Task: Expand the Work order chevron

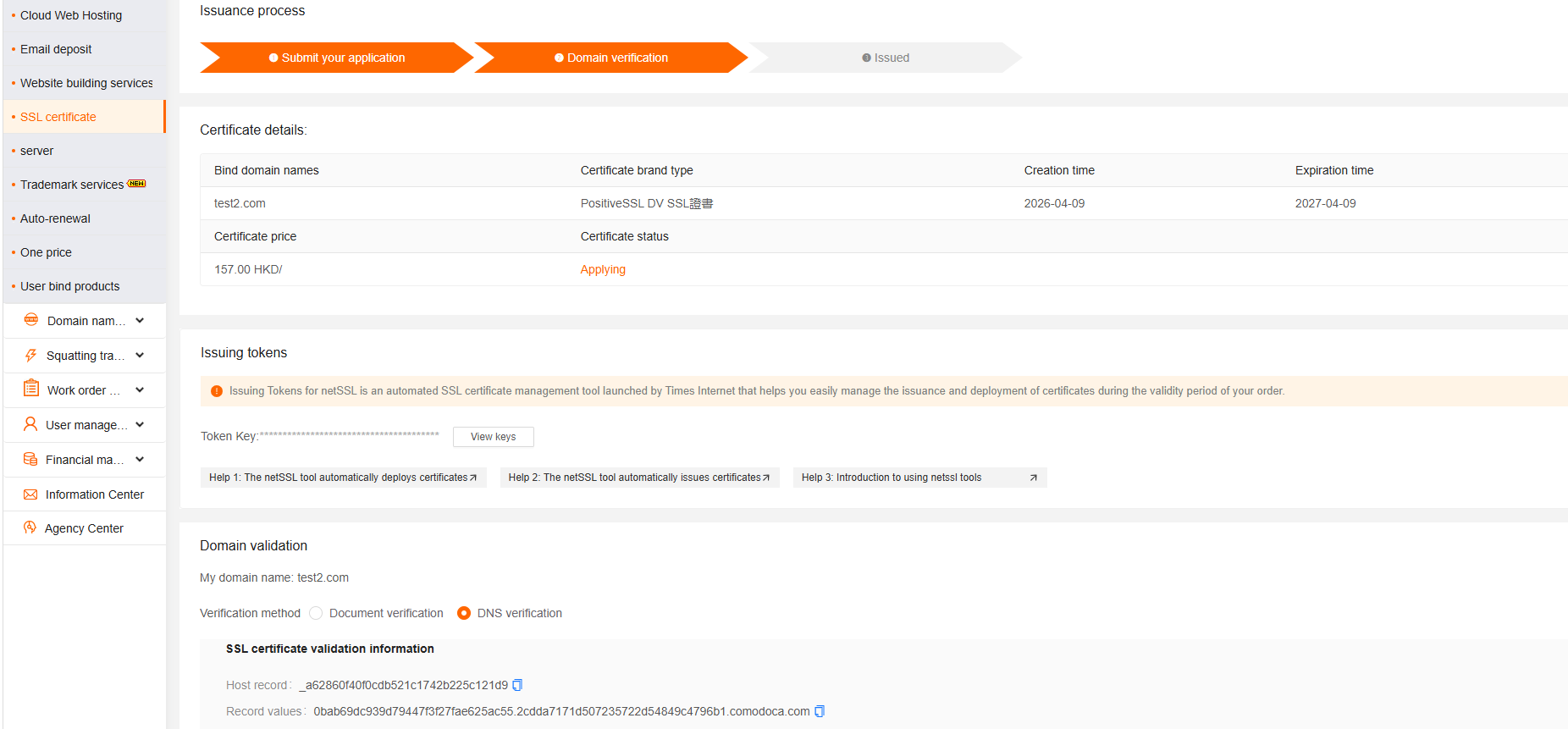Action: [140, 390]
